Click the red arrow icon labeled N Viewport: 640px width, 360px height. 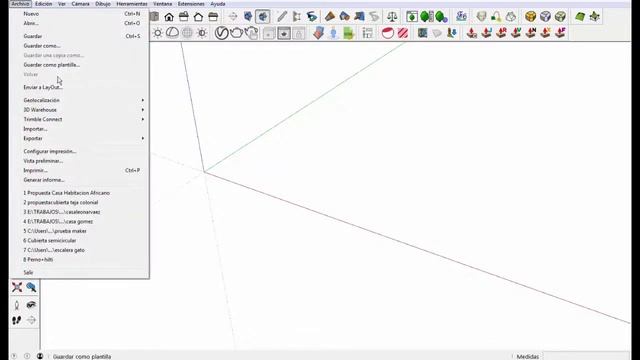click(x=531, y=33)
